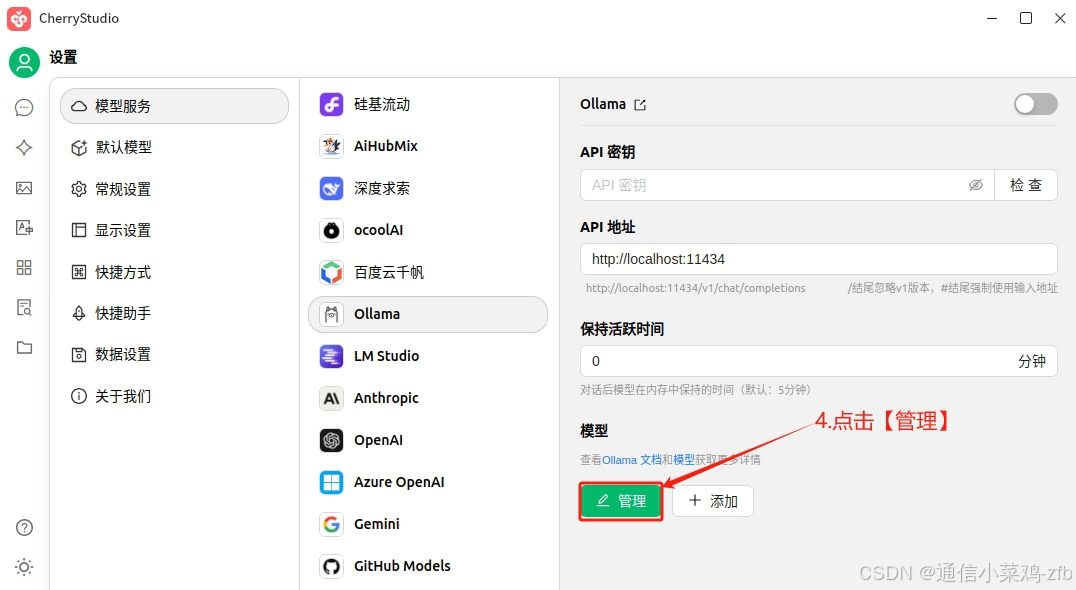This screenshot has width=1076, height=590.
Task: Open the user avatar icon
Action: pyautogui.click(x=24, y=62)
